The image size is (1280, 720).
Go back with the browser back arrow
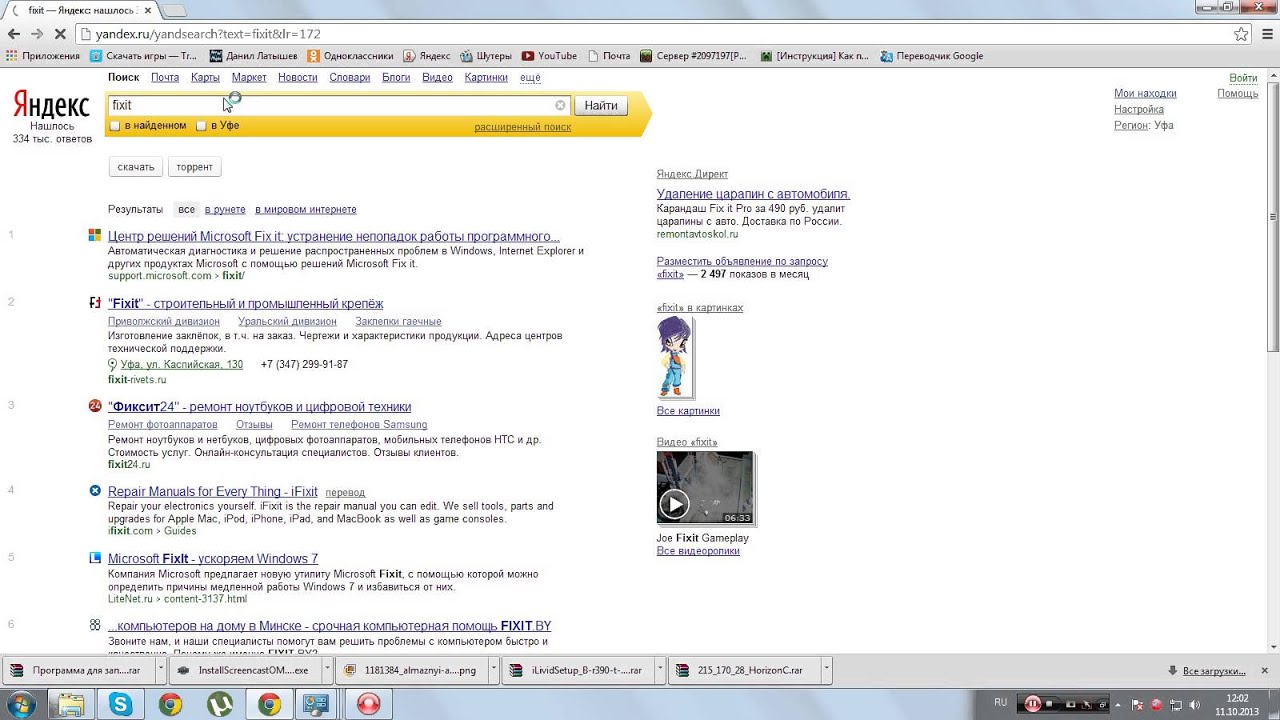pyautogui.click(x=14, y=34)
